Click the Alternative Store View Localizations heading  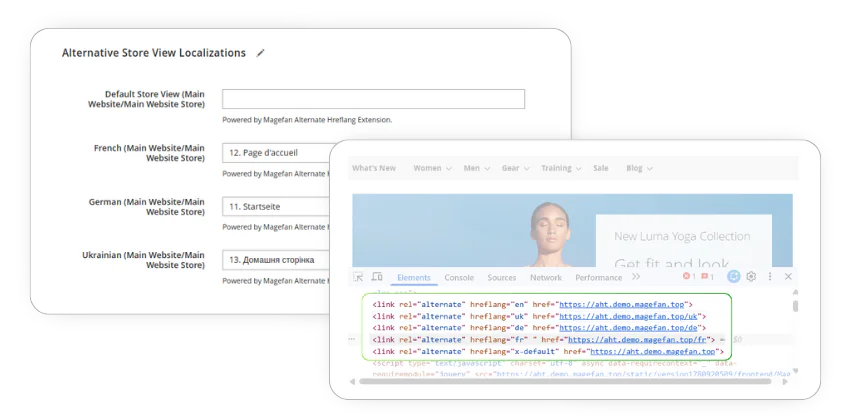(154, 53)
